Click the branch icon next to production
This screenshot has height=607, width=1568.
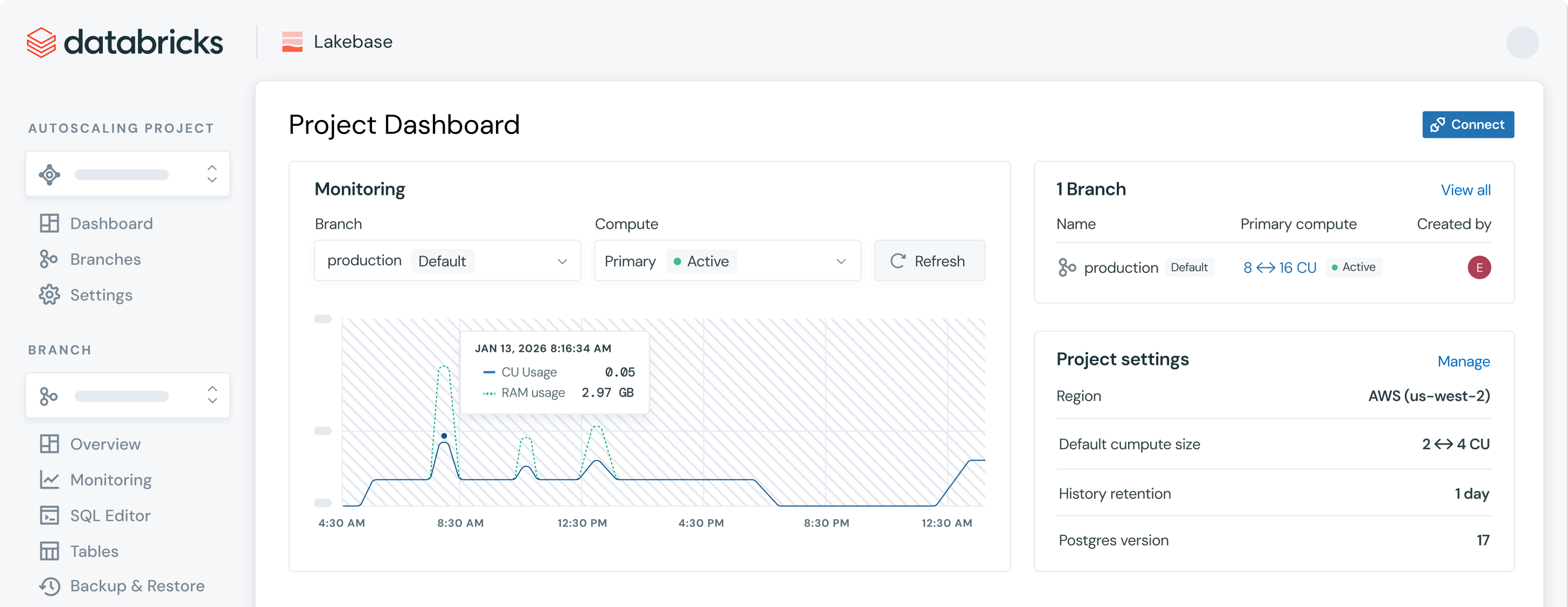(x=1066, y=267)
